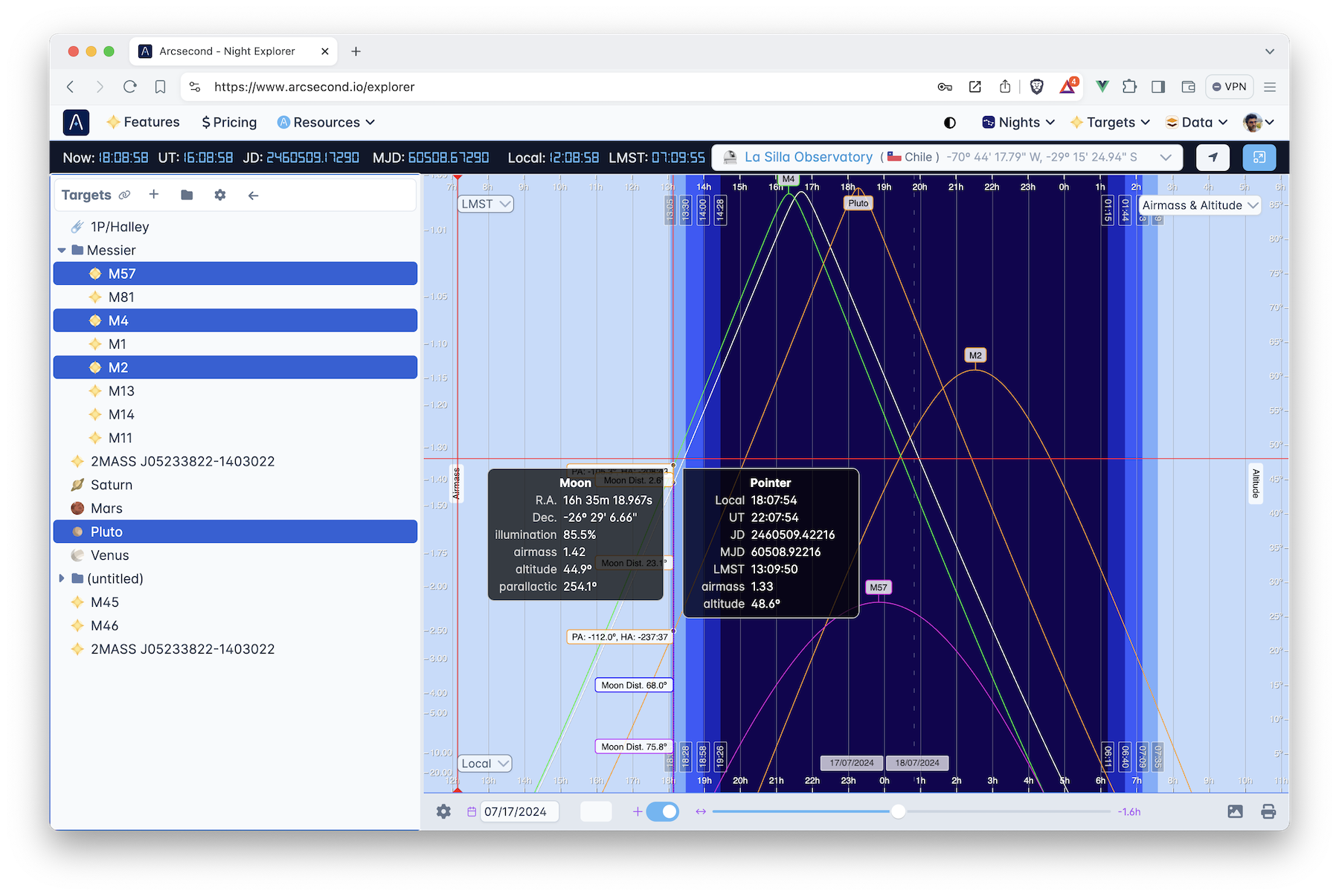This screenshot has height=896, width=1339.
Task: Open the targets folder icon
Action: [x=187, y=195]
